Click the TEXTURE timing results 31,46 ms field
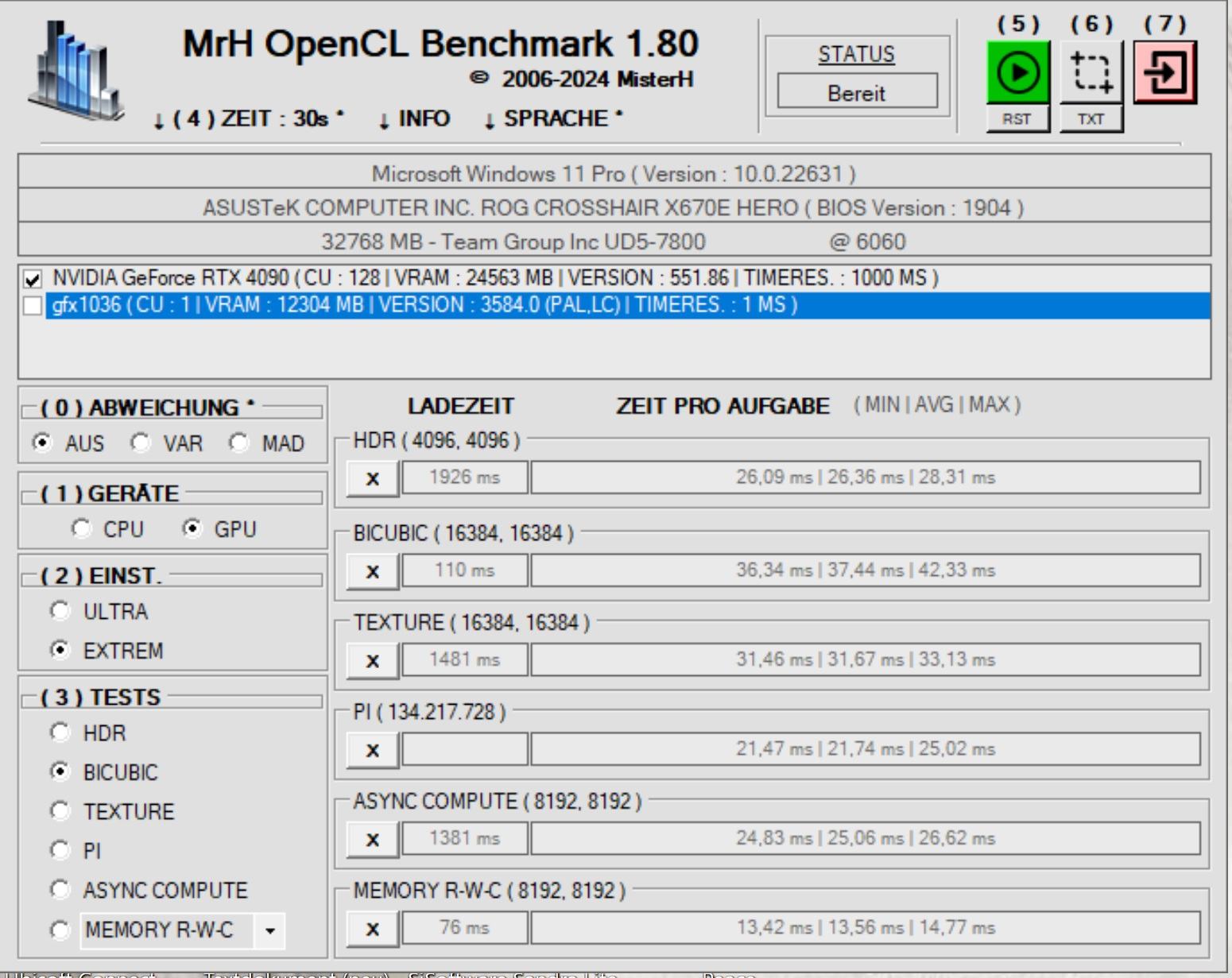 tap(866, 659)
